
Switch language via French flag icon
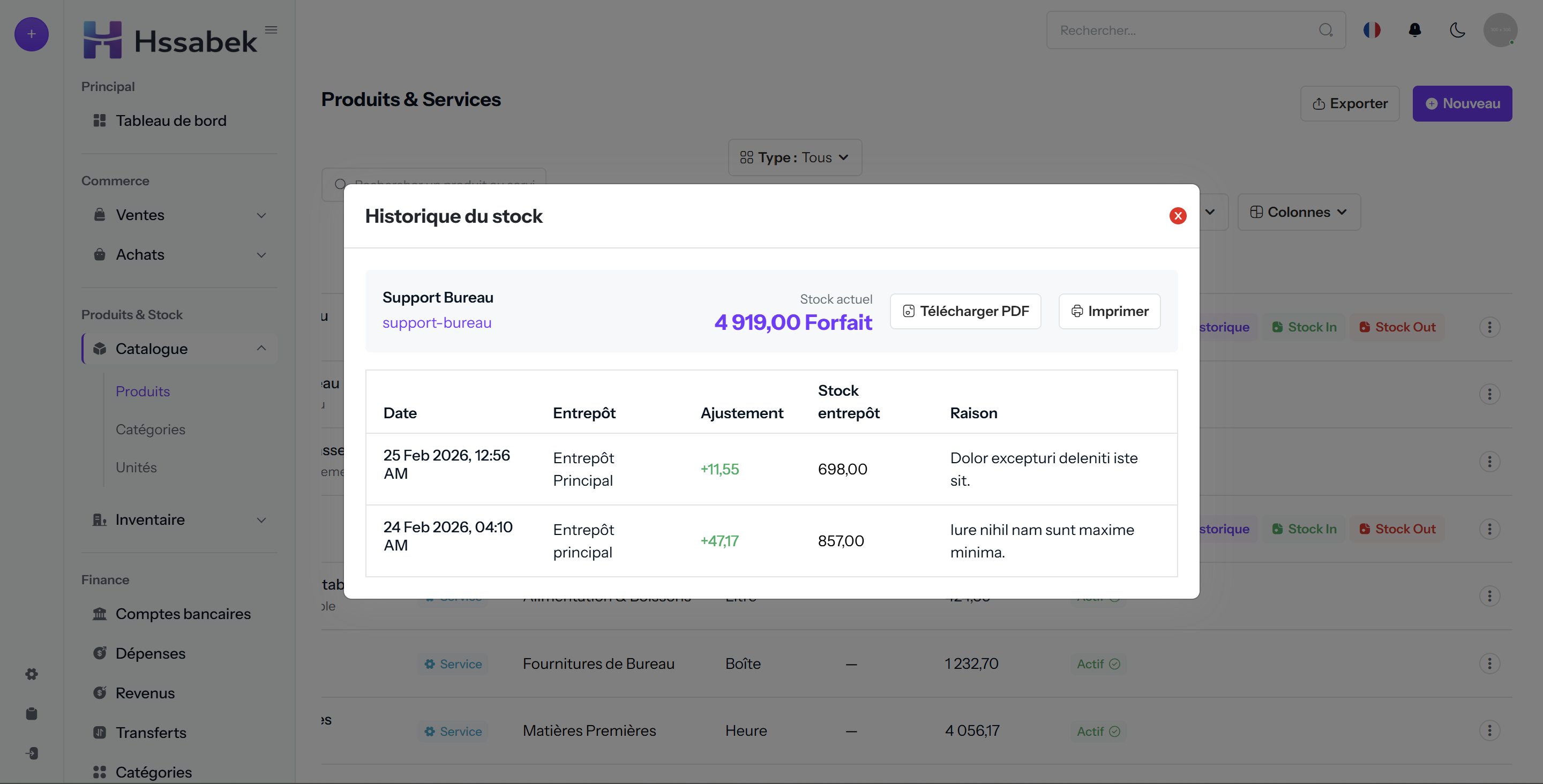pos(1372,30)
